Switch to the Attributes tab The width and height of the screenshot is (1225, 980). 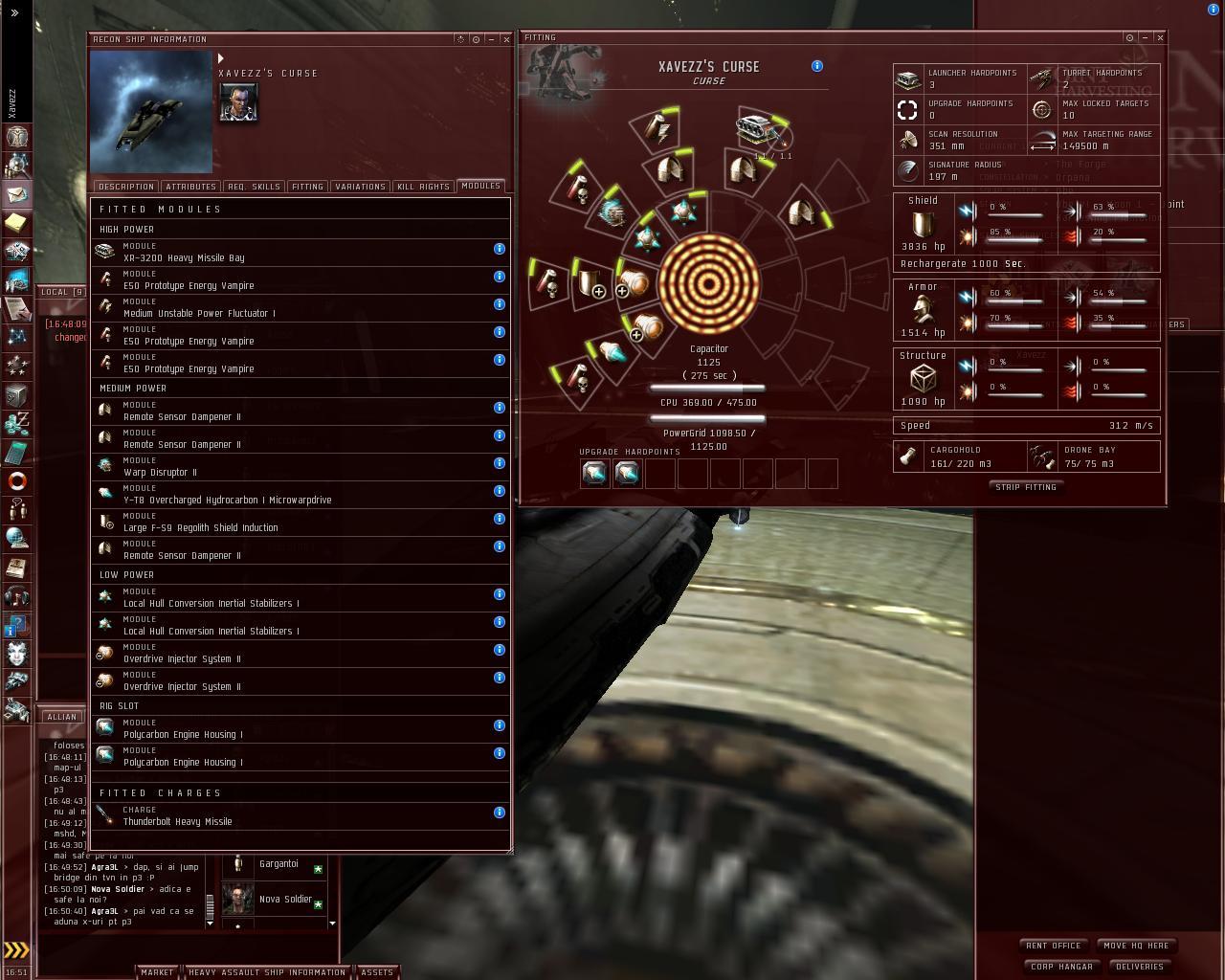(x=190, y=187)
